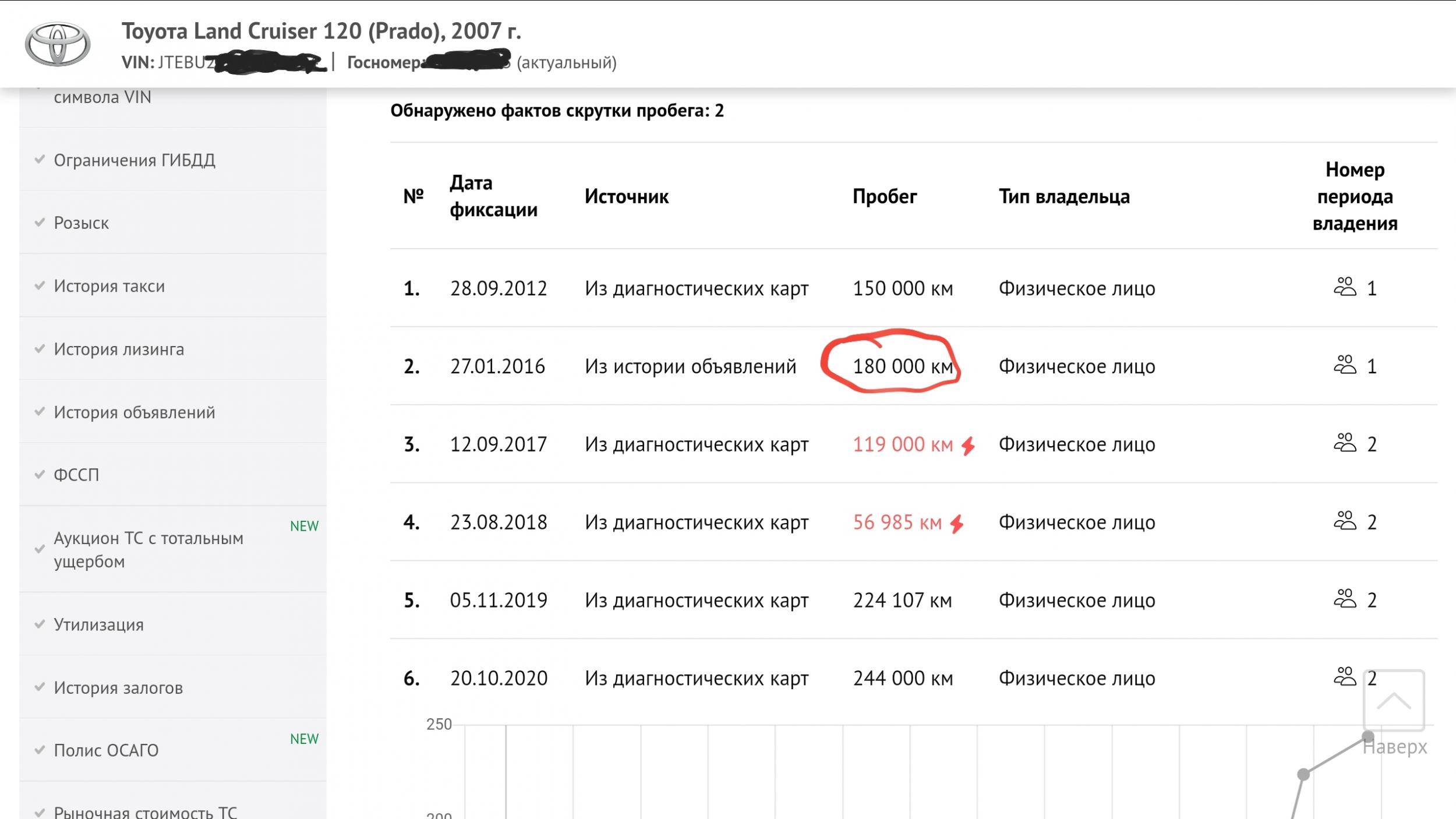Viewport: 1456px width, 819px height.
Task: Click checkmark icon beside ФССП
Action: point(40,474)
